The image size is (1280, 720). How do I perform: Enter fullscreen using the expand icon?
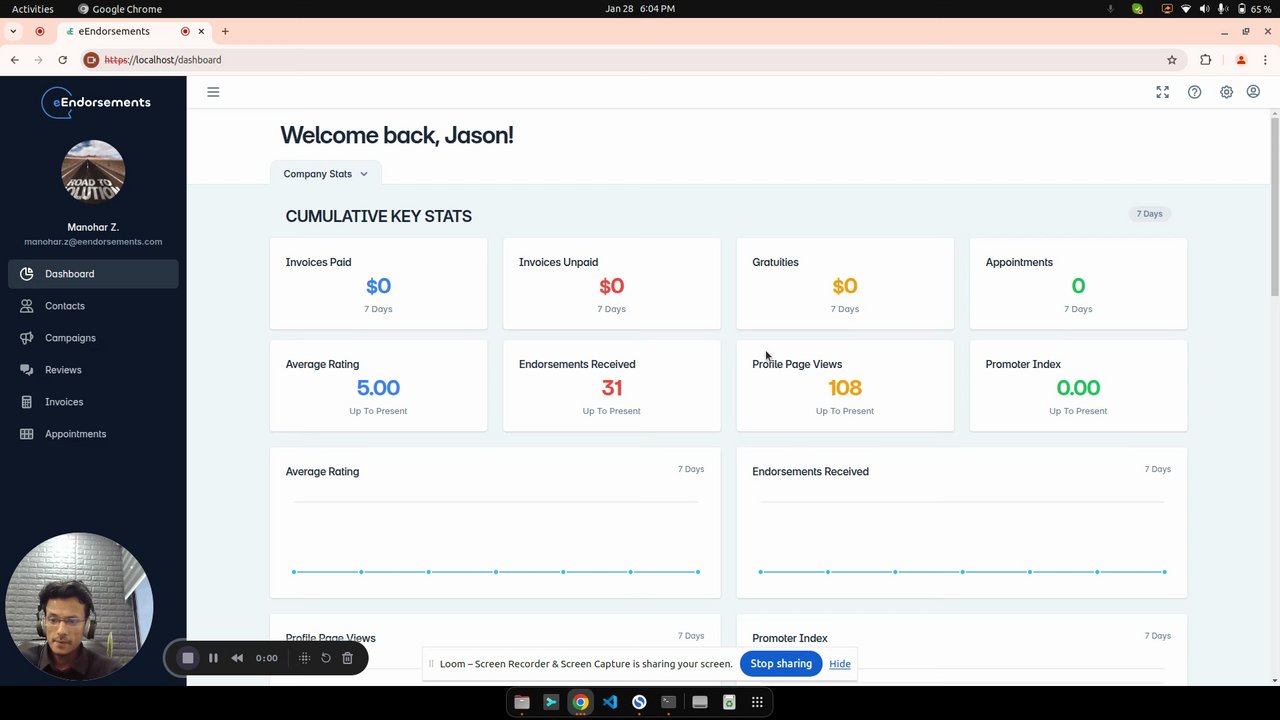click(x=1162, y=92)
